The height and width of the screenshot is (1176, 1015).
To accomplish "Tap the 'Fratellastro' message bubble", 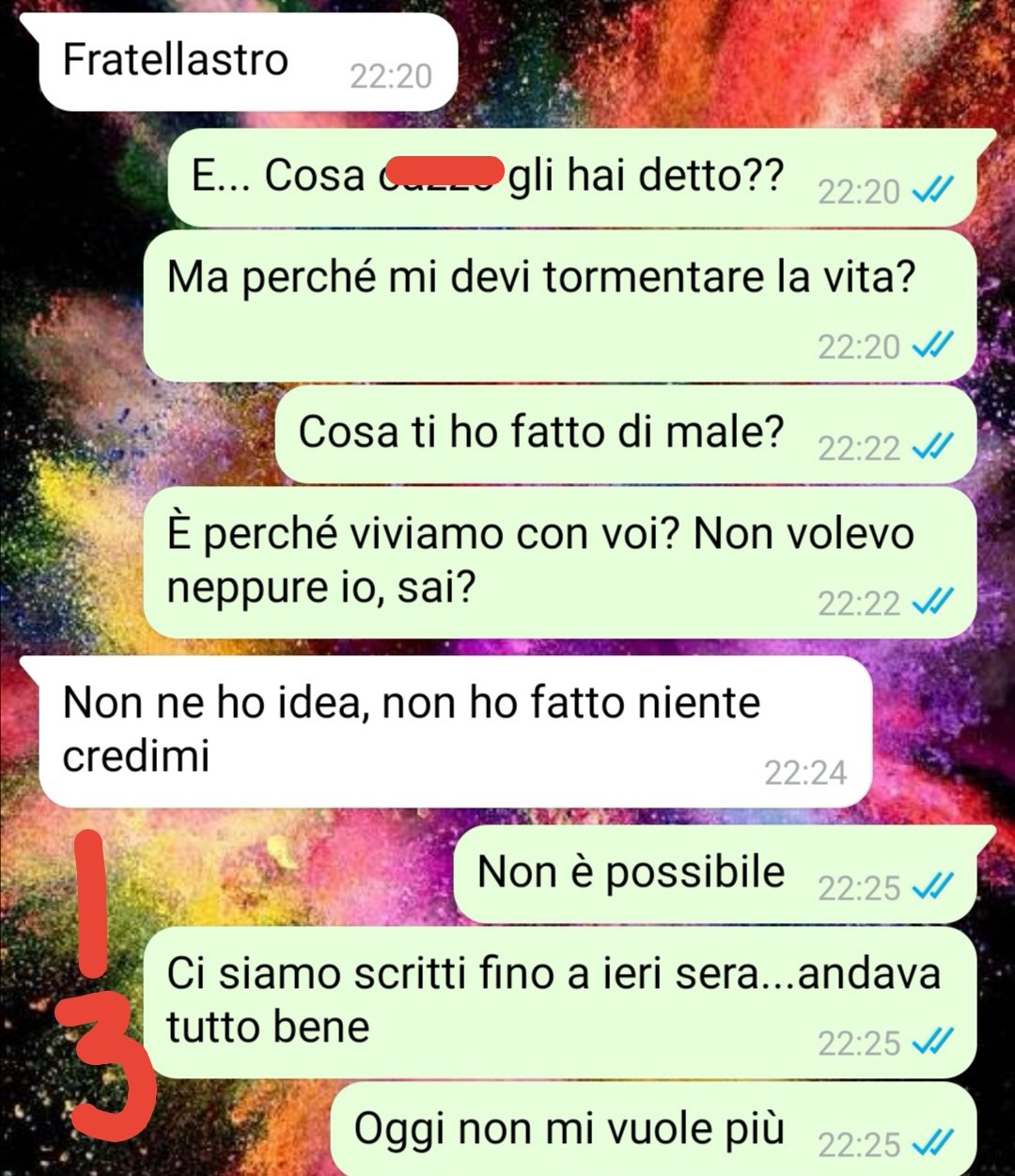I will point(246,62).
